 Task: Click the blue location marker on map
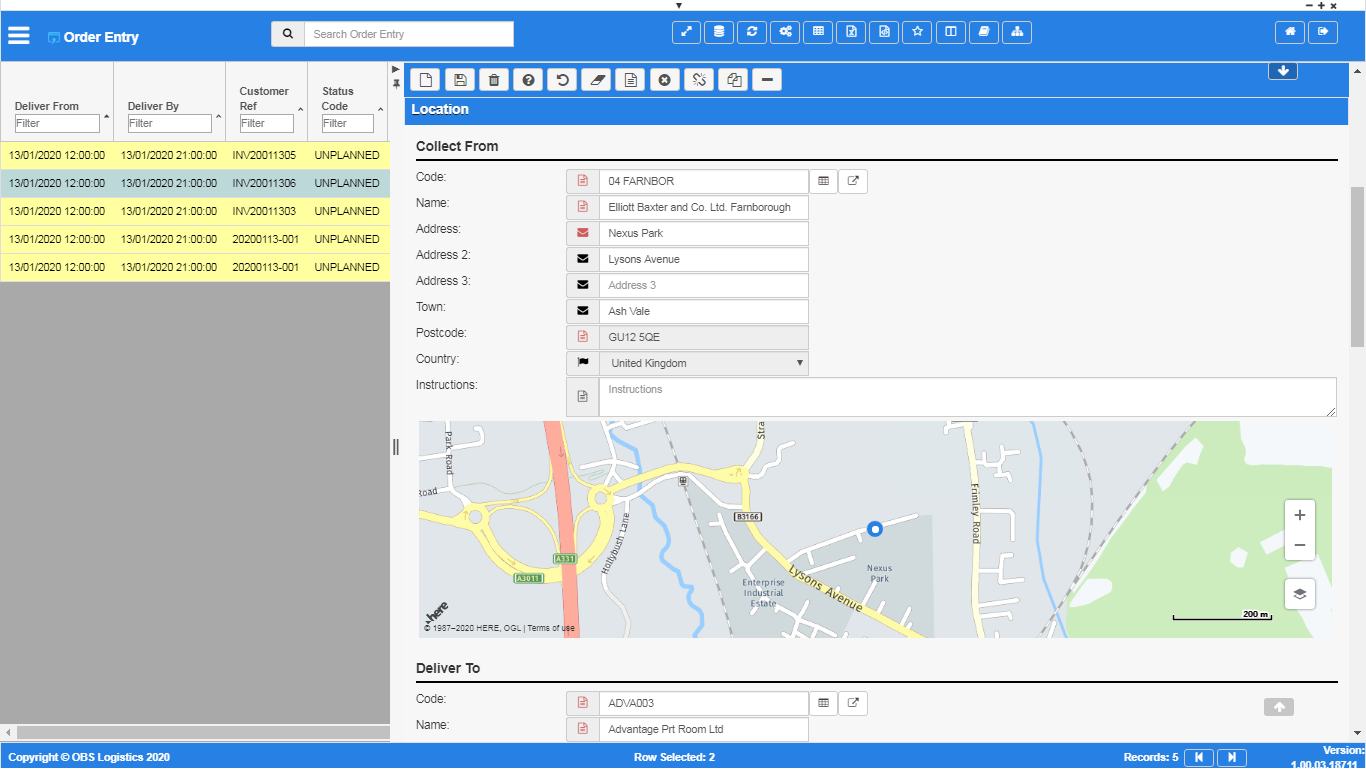click(x=875, y=528)
